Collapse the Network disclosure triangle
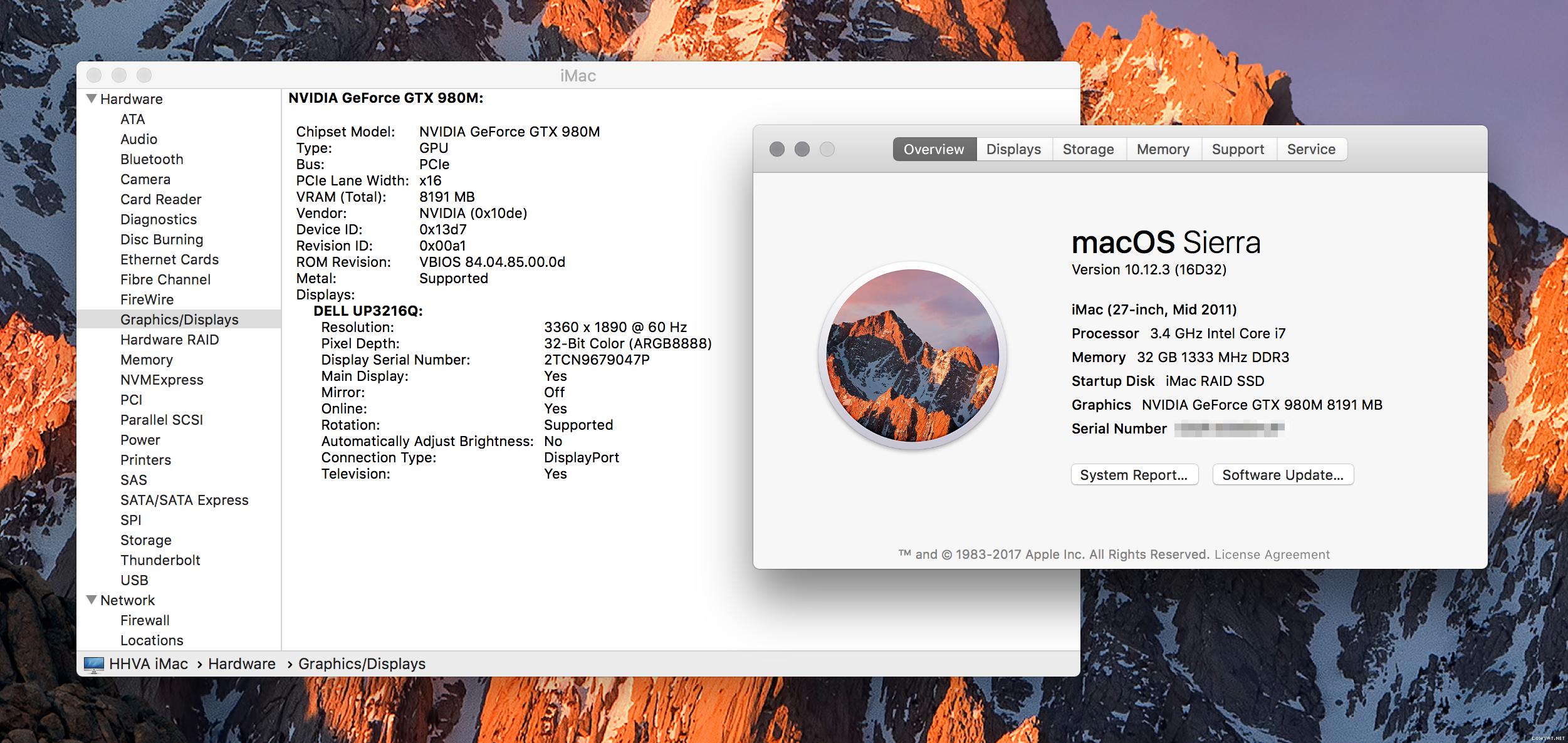1568x743 pixels. (x=91, y=600)
